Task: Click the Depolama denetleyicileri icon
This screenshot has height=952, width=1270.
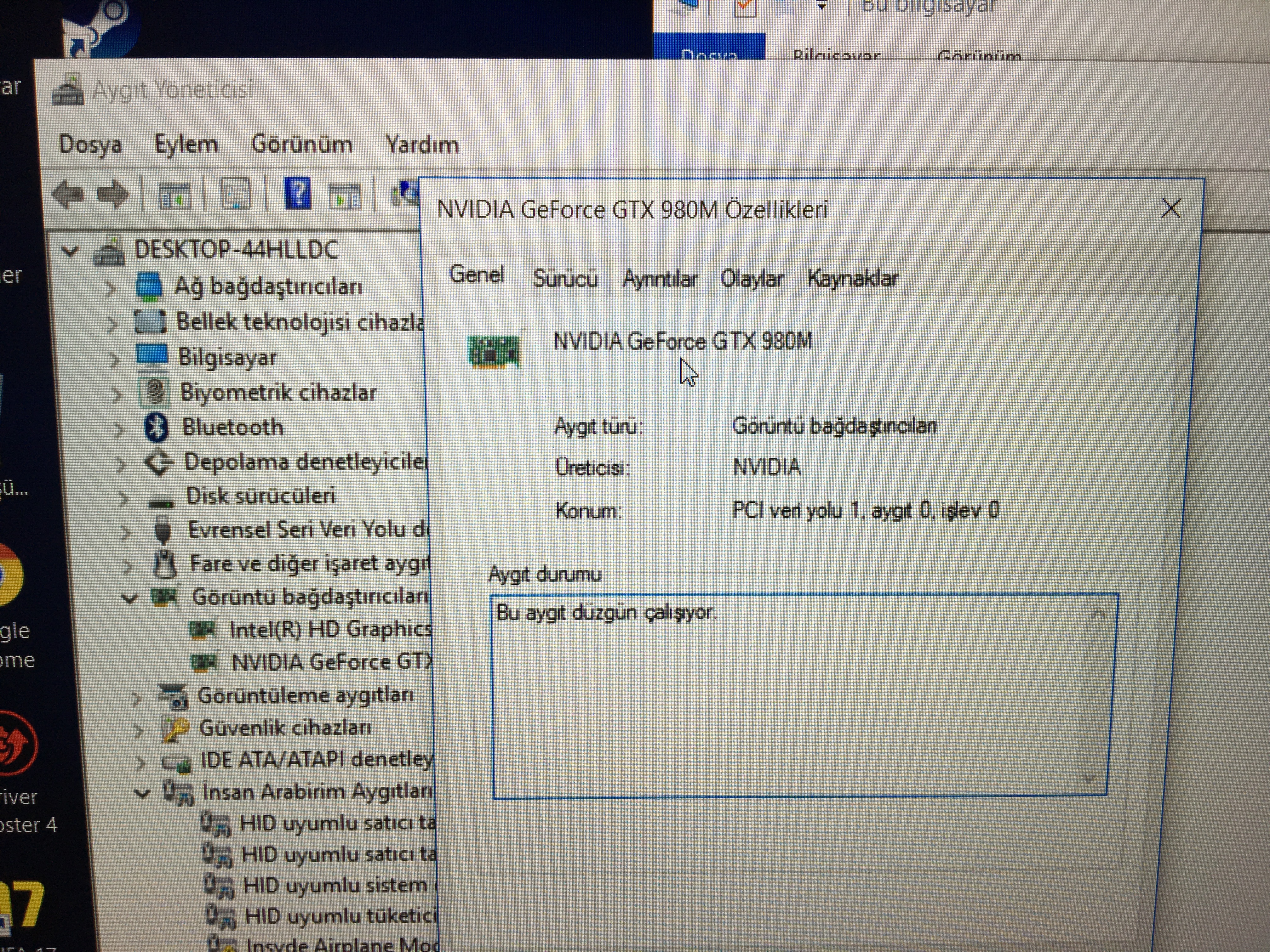Action: click(158, 462)
